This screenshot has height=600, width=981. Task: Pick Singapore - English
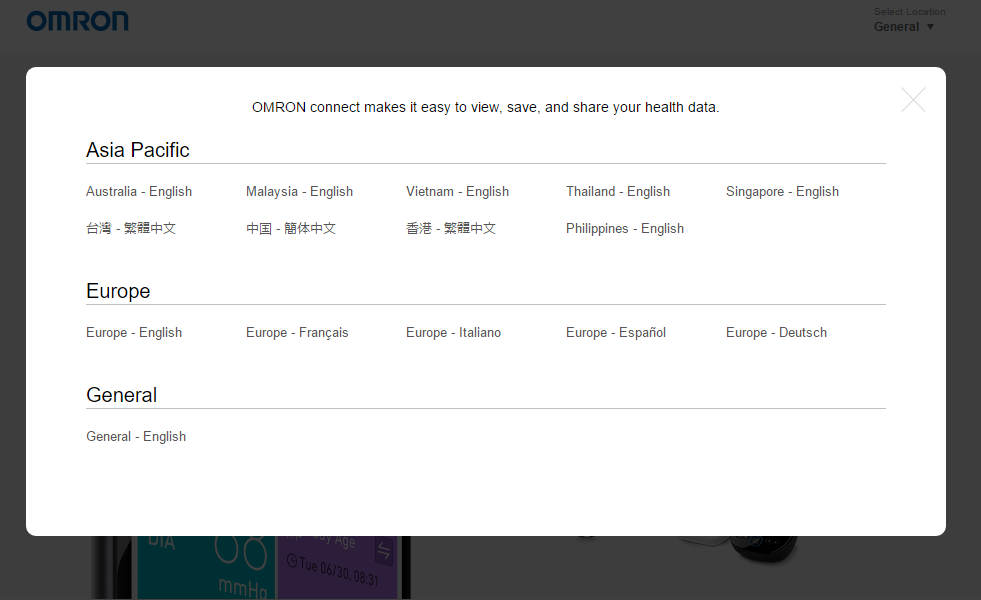pos(783,191)
